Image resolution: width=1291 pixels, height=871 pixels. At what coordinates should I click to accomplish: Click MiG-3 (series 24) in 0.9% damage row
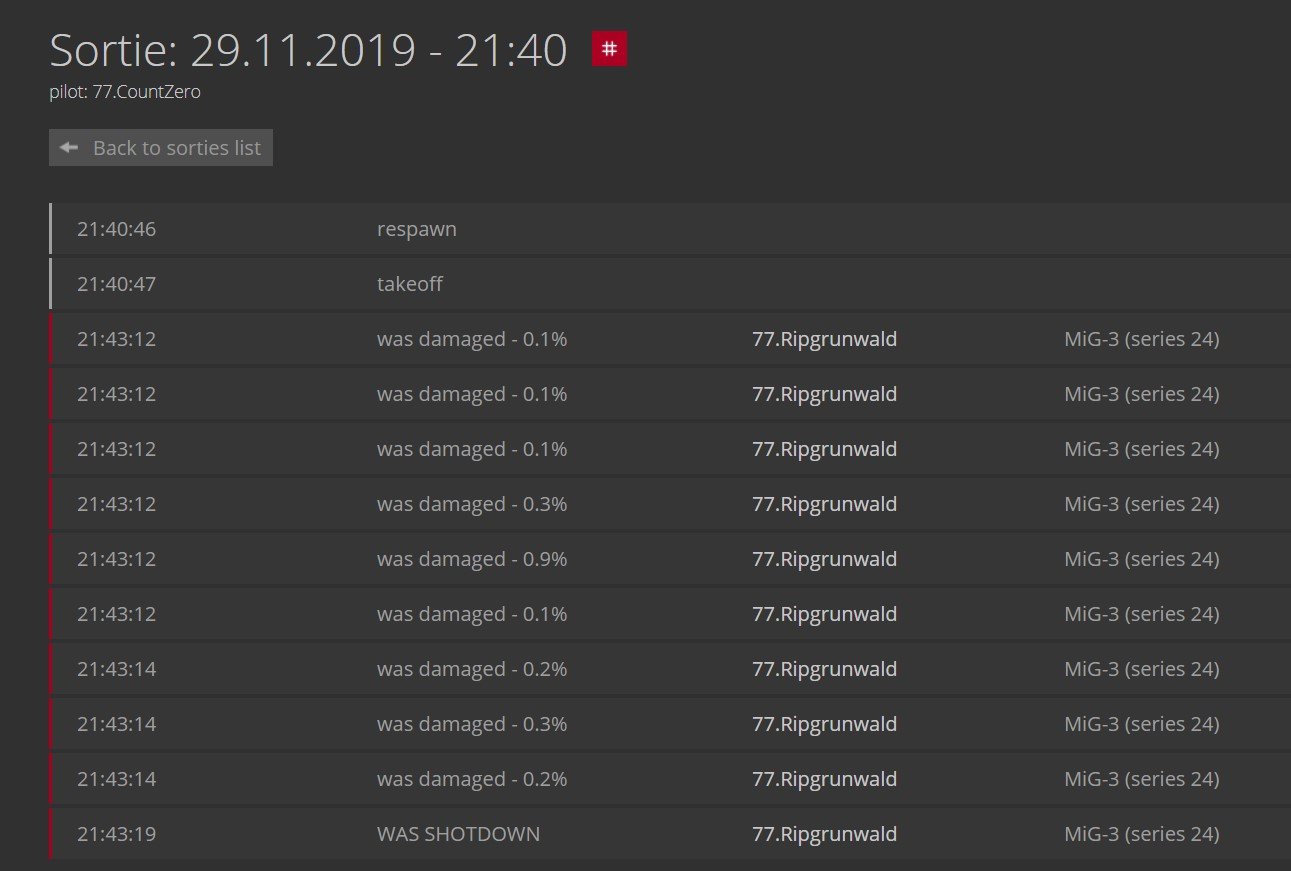[x=1141, y=559]
